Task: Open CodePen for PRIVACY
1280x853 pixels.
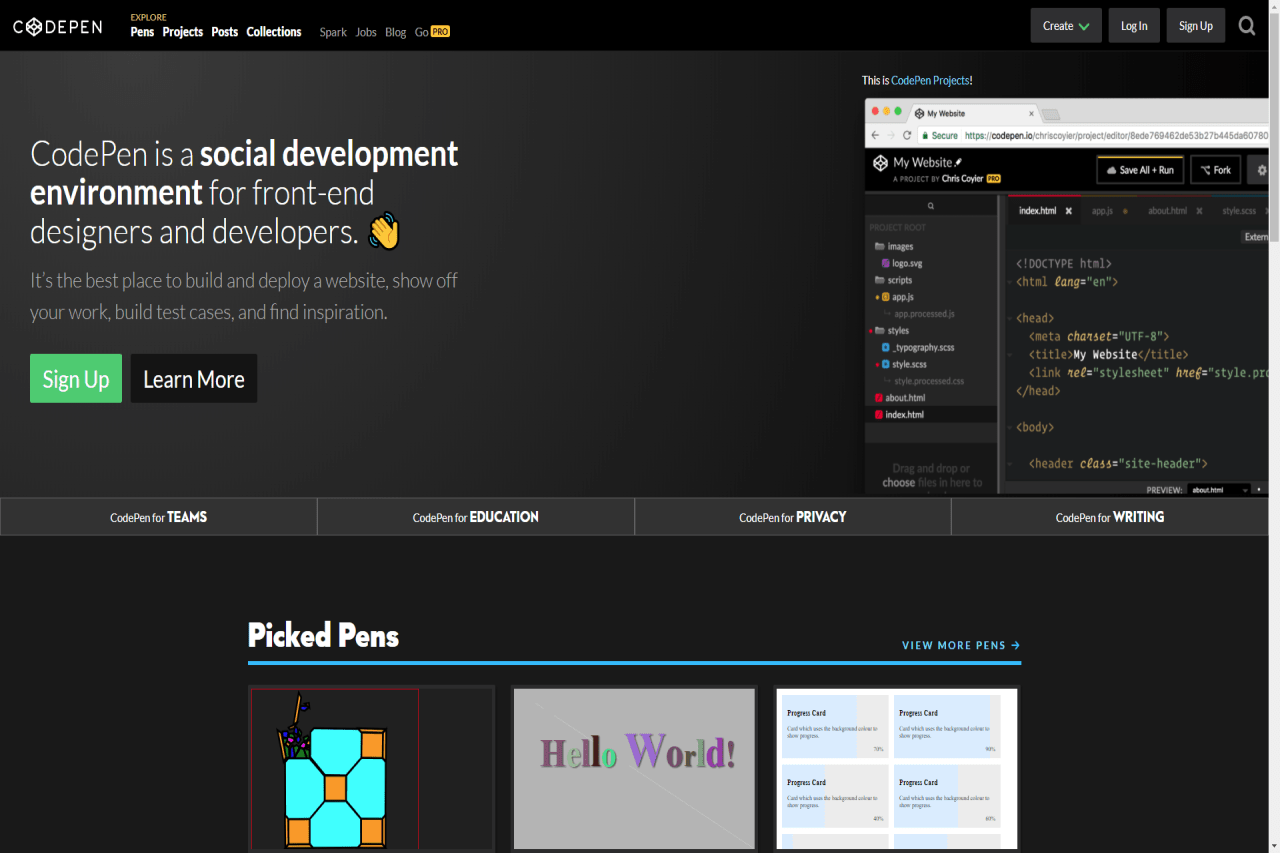Action: click(793, 517)
